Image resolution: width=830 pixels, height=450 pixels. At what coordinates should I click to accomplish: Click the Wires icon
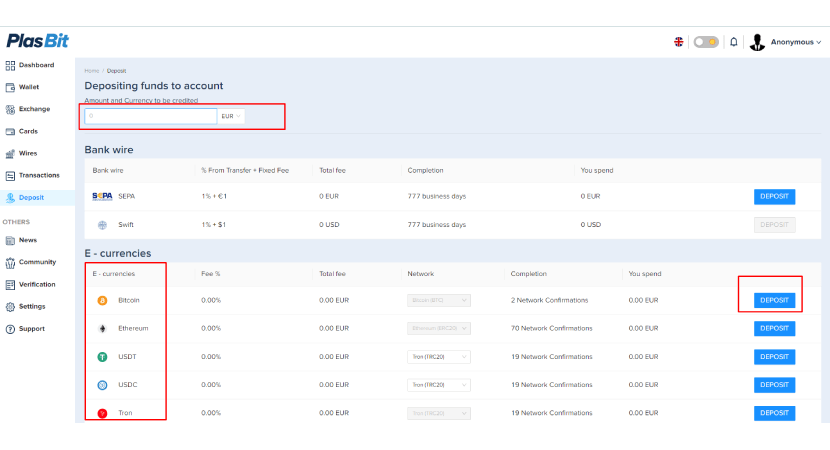10,154
